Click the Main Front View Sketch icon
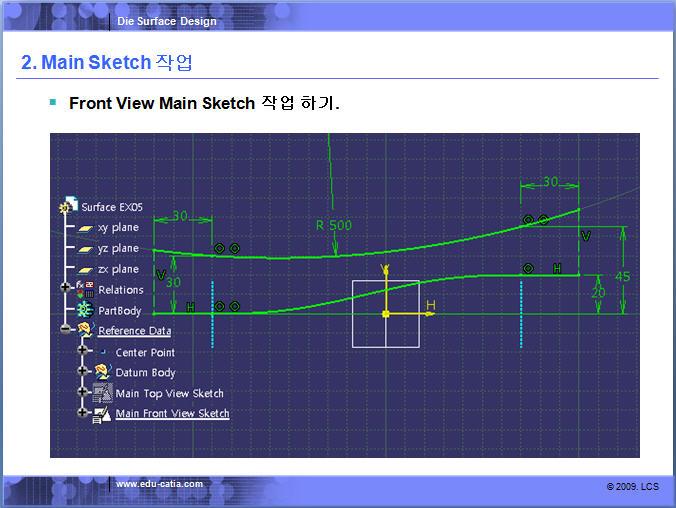Screen dimensions: 676x508 [x=102, y=413]
